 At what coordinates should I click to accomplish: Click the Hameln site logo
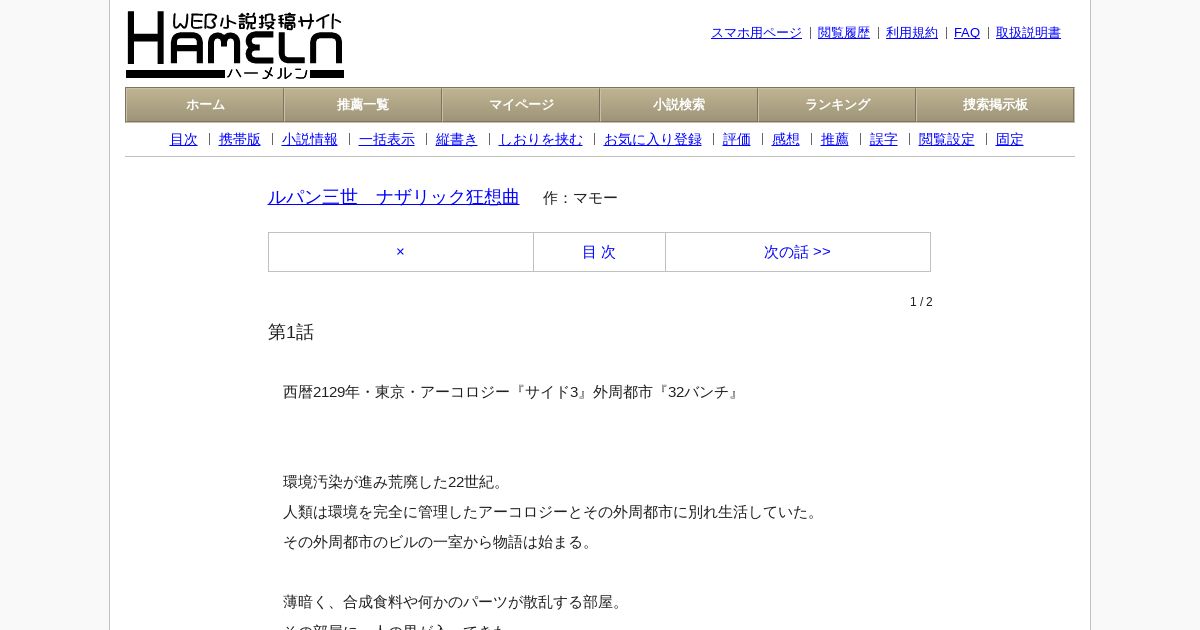pyautogui.click(x=235, y=45)
